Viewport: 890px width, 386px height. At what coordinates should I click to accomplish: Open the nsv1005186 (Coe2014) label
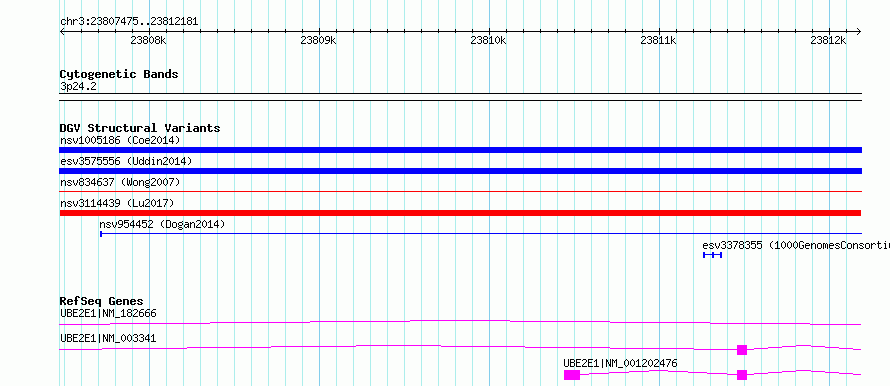point(120,140)
